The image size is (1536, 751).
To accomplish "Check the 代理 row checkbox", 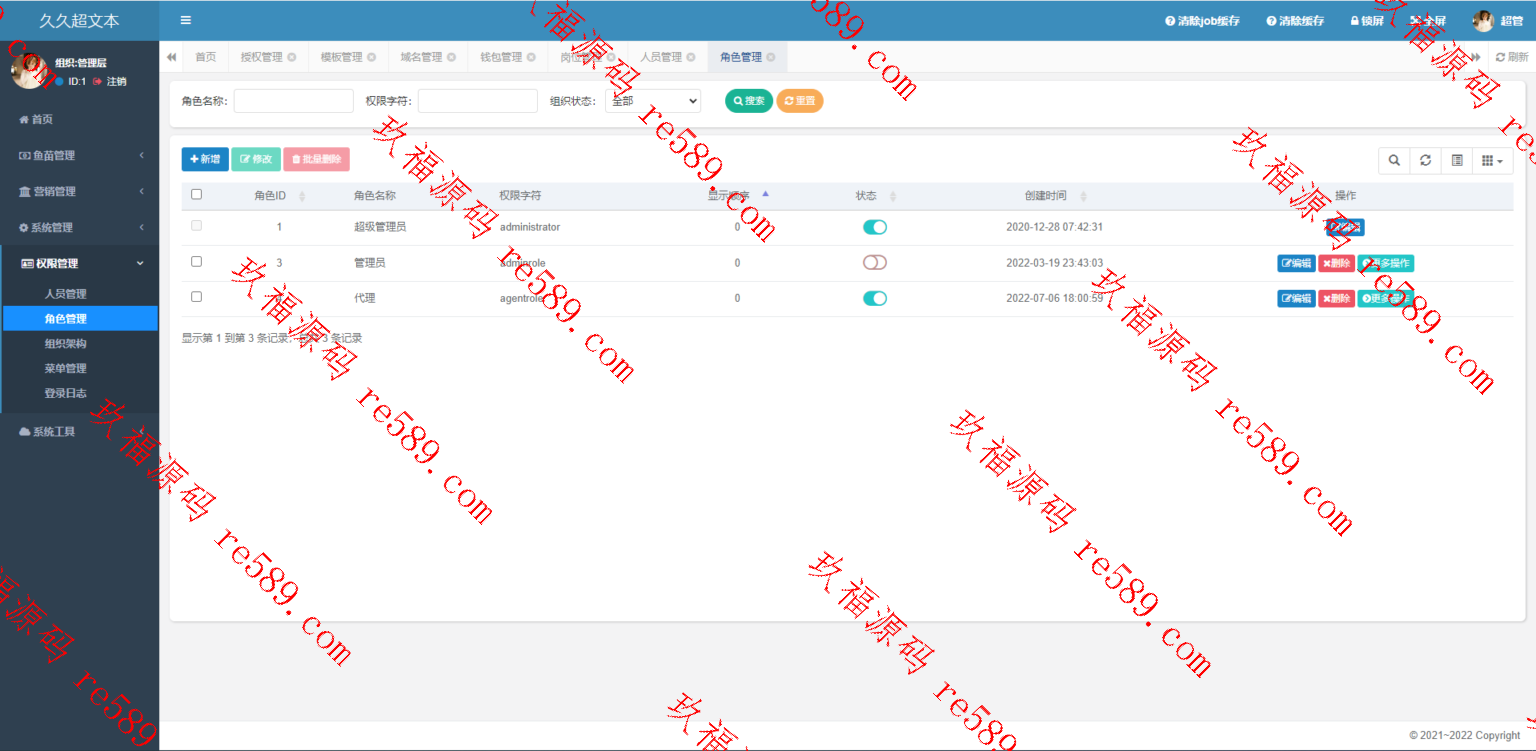I will (196, 297).
